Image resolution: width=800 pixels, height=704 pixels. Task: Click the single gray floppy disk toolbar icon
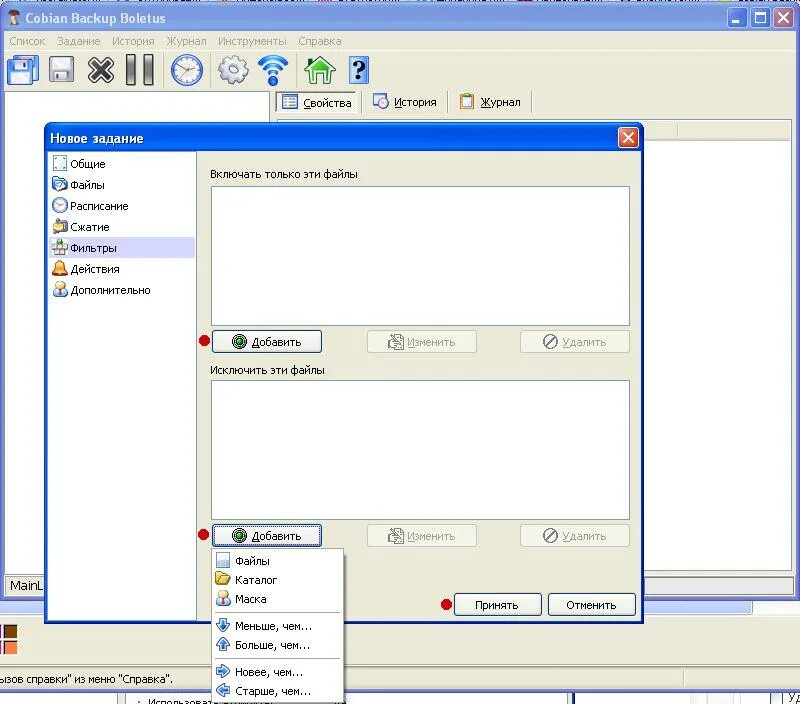coord(61,69)
